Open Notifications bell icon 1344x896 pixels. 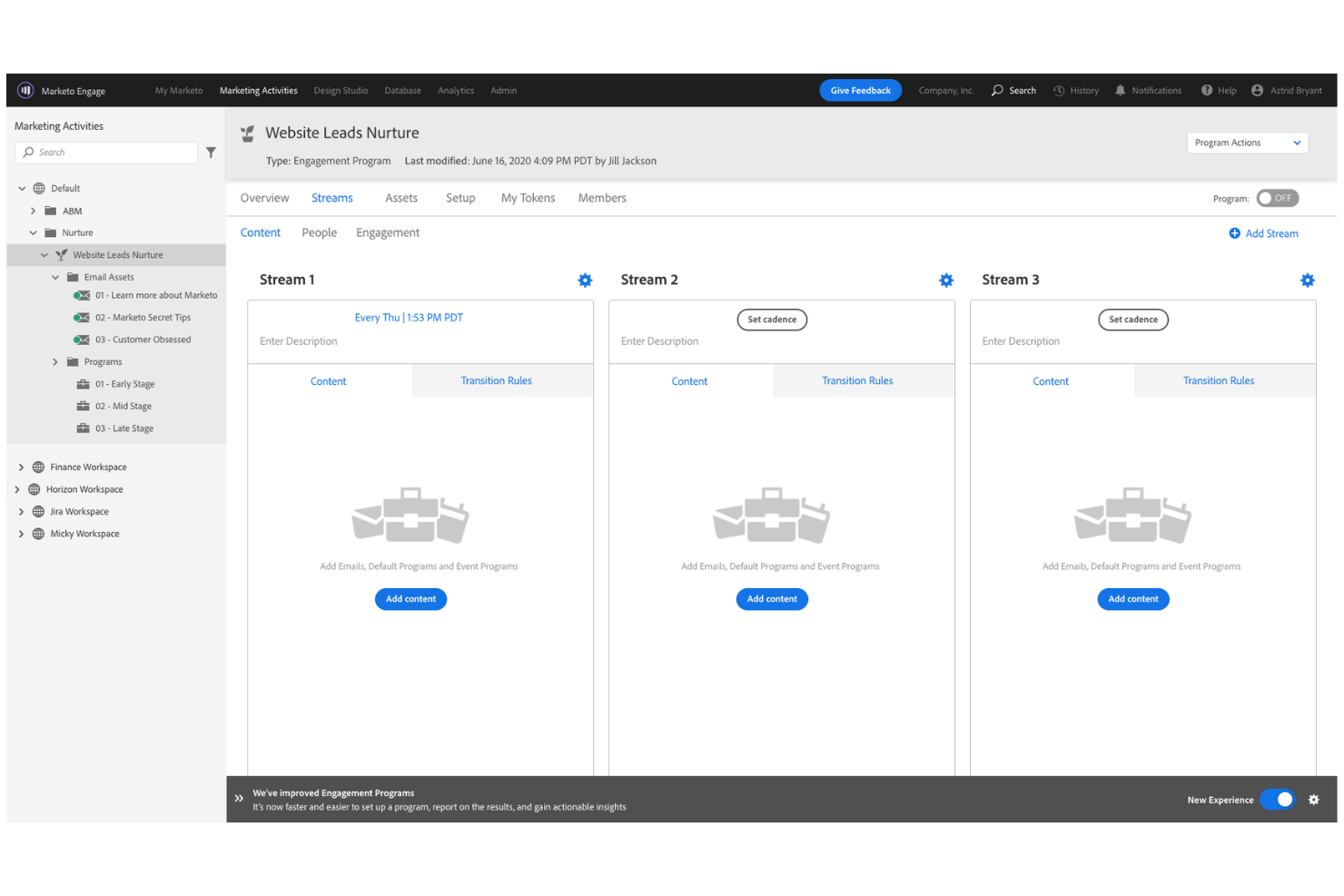1121,90
